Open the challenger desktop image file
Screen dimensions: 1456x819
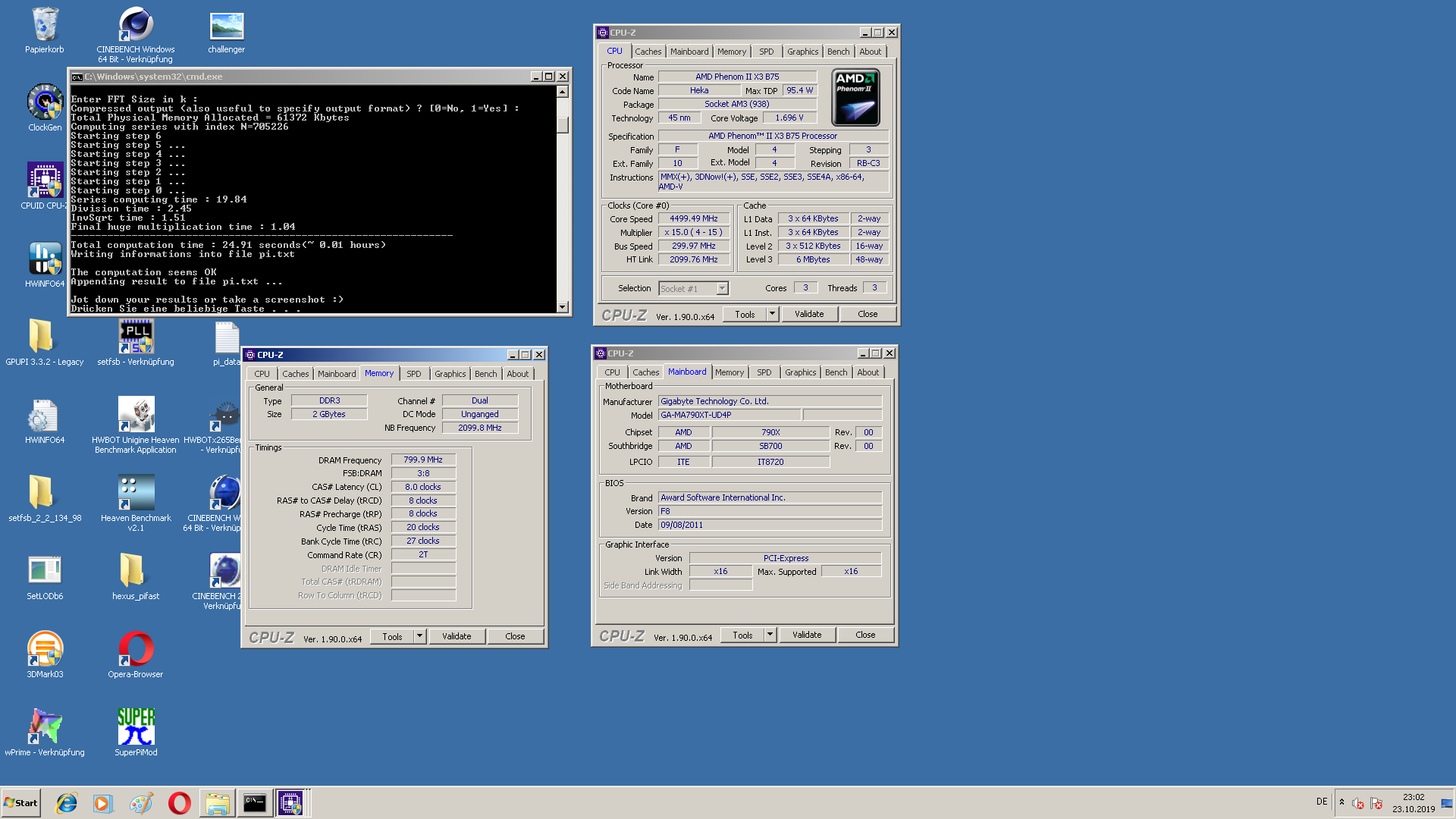pyautogui.click(x=226, y=32)
